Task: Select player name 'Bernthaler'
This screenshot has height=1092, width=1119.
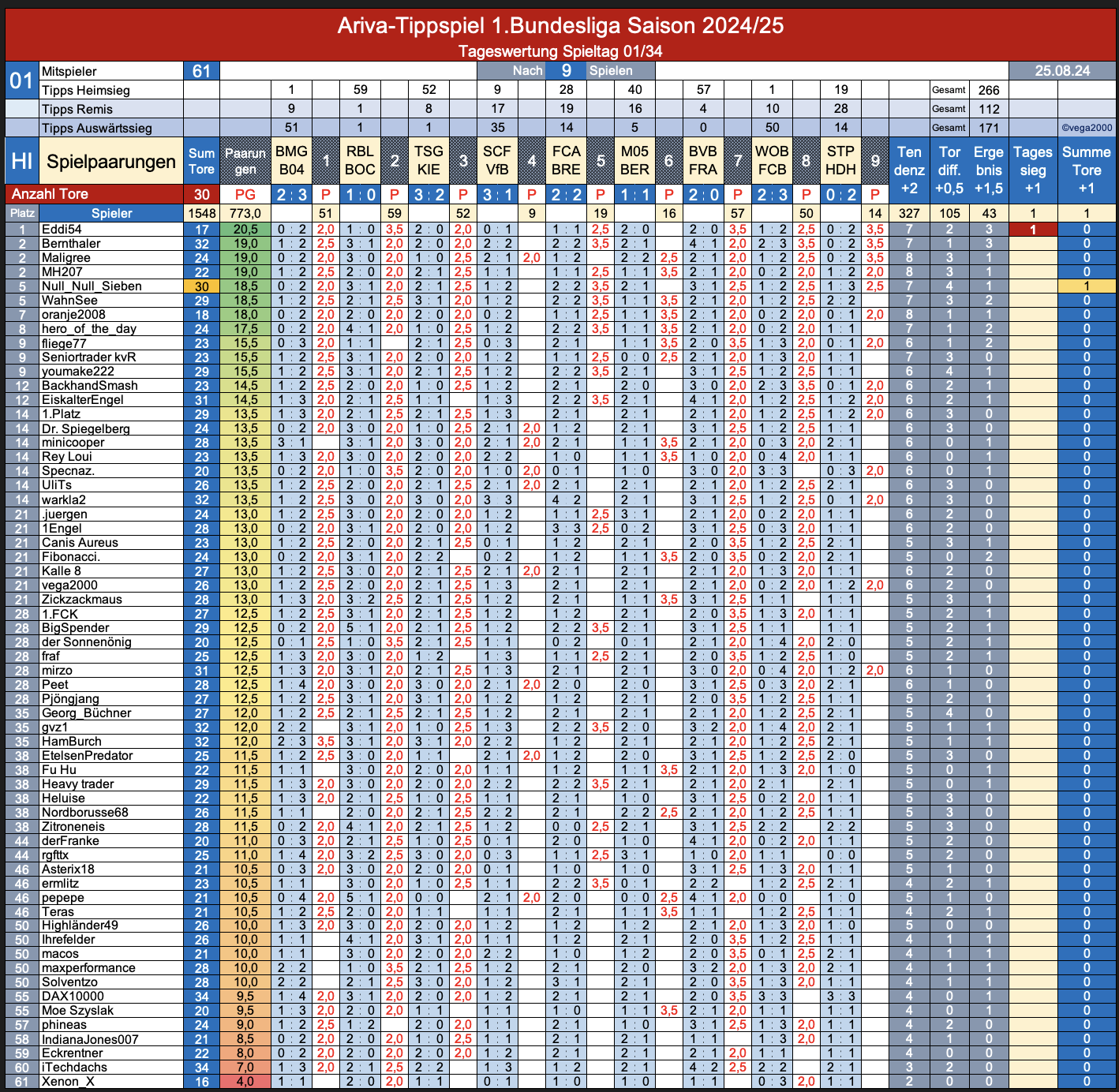Action: tap(71, 244)
